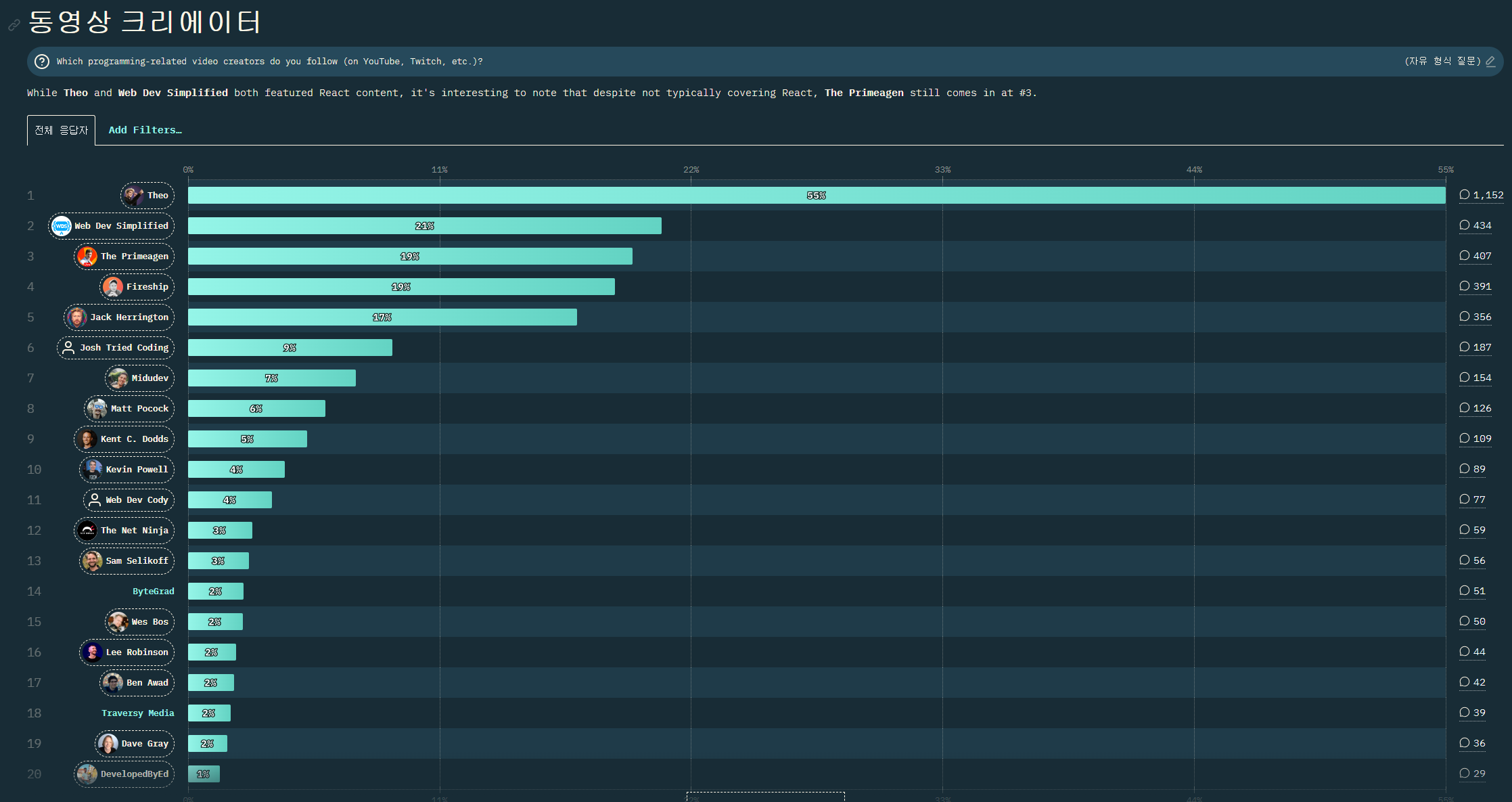Open the ByteGrad link
This screenshot has width=1512, height=802.
pyautogui.click(x=153, y=592)
